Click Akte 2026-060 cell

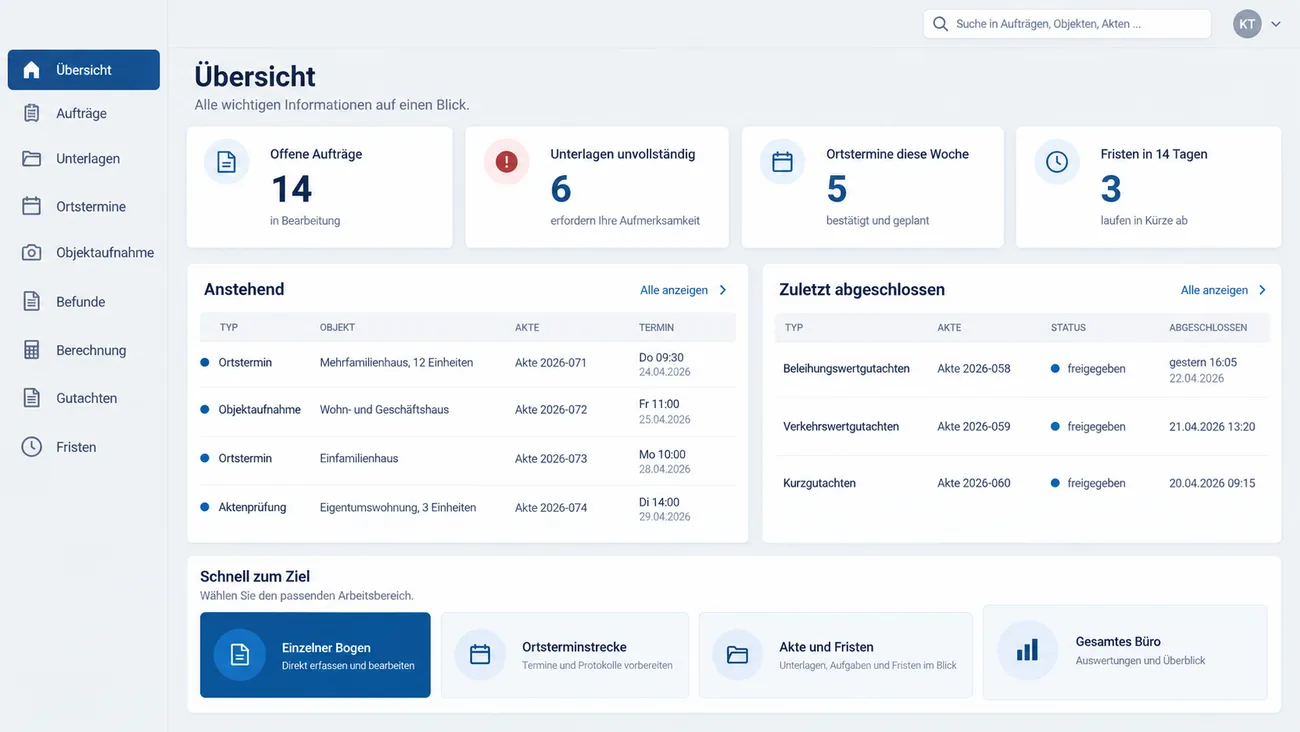coord(974,483)
